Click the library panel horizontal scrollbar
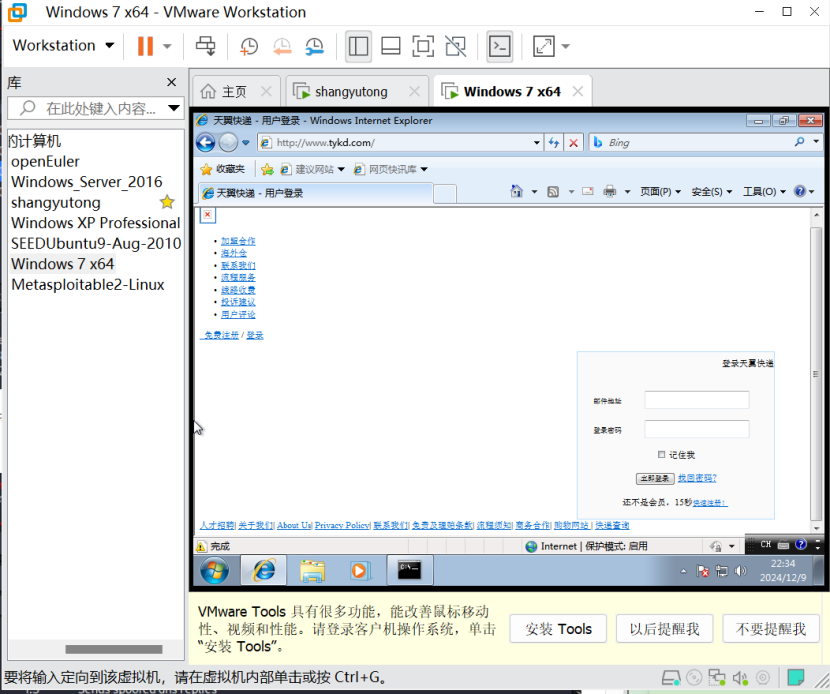The image size is (830, 694). click(114, 649)
